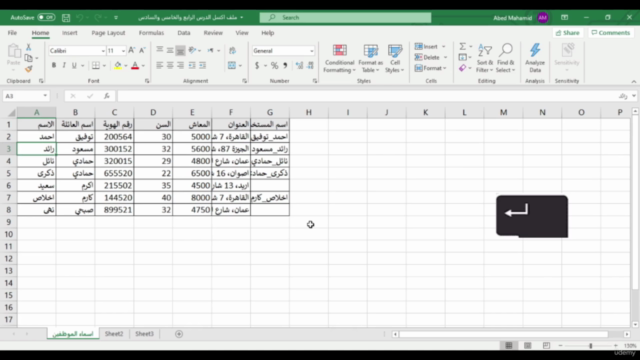Toggle the AutoSave switch
The height and width of the screenshot is (360, 640).
tap(46, 18)
